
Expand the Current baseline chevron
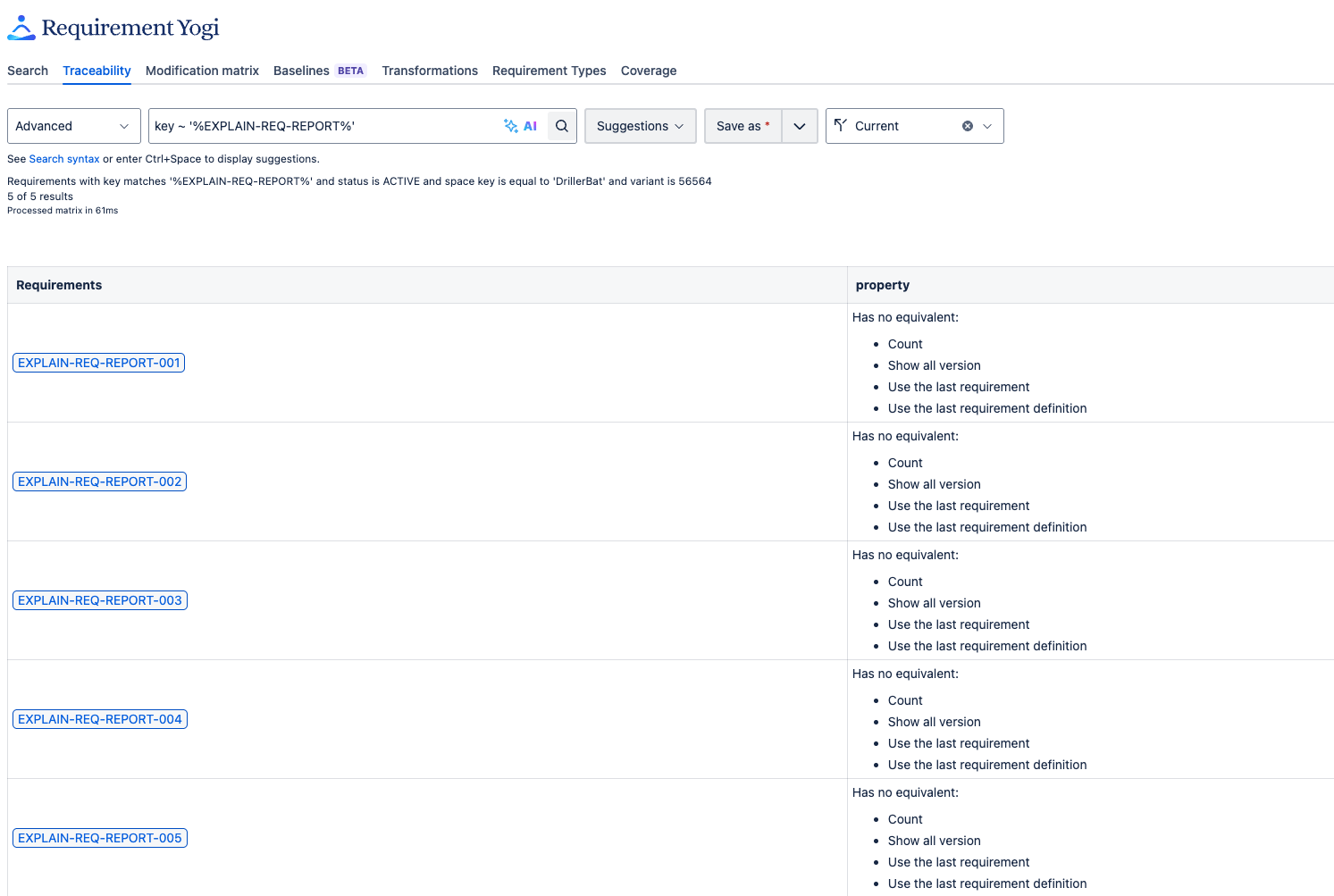coord(987,126)
